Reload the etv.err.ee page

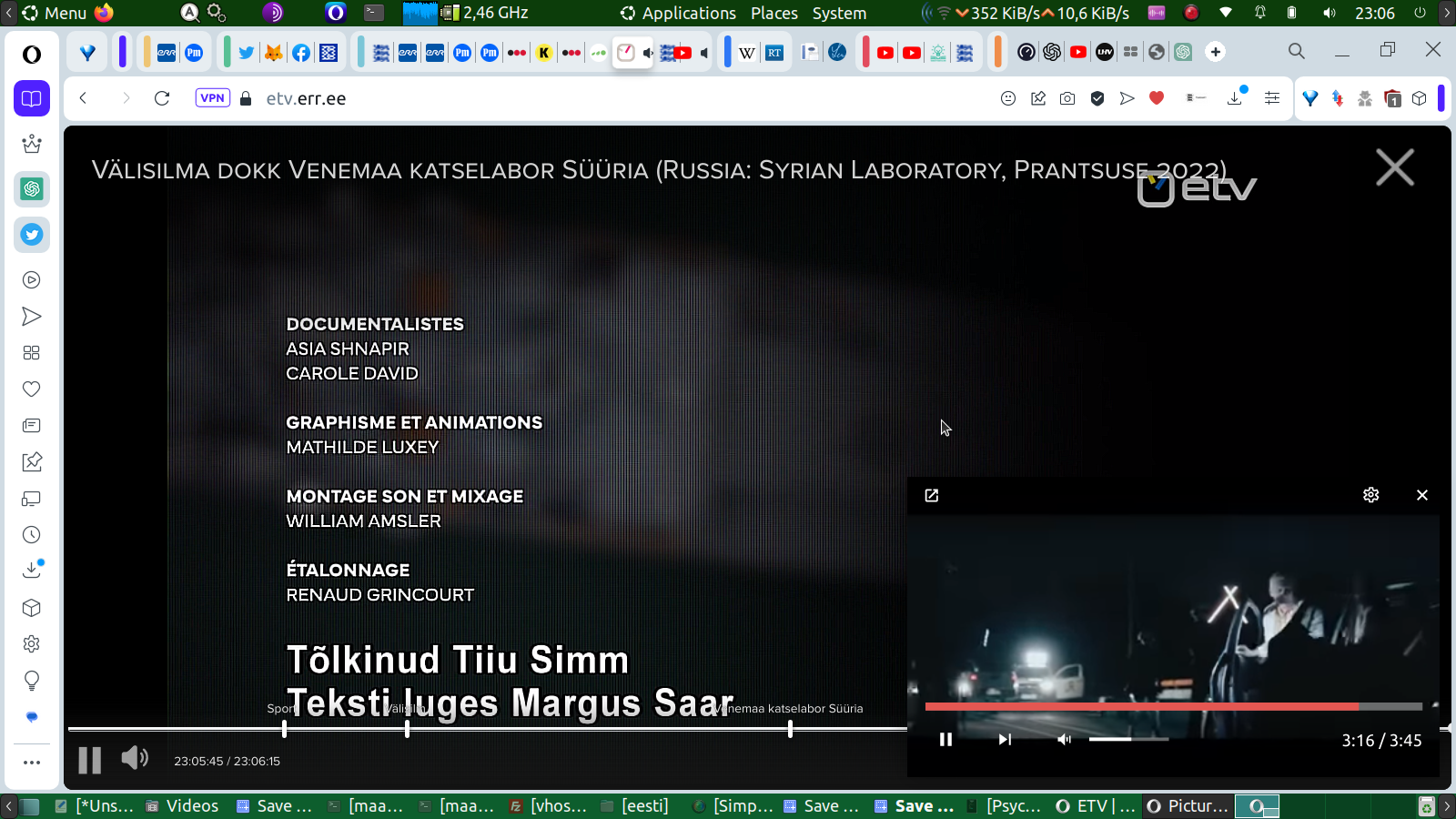162,98
